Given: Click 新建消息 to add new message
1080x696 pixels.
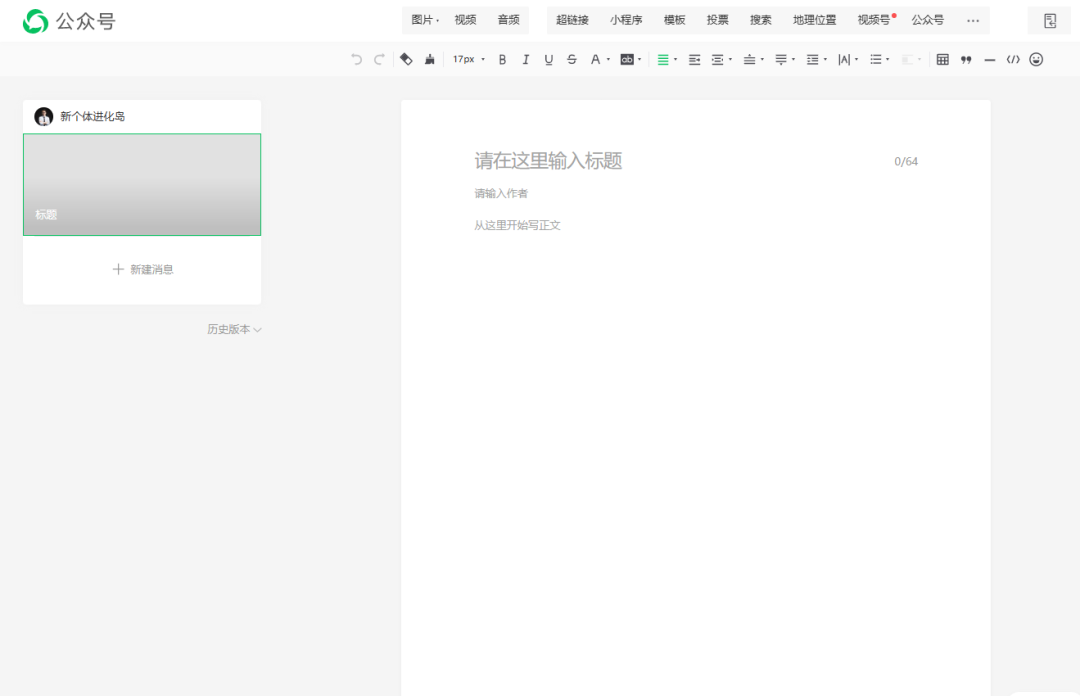Looking at the screenshot, I should click(x=143, y=269).
